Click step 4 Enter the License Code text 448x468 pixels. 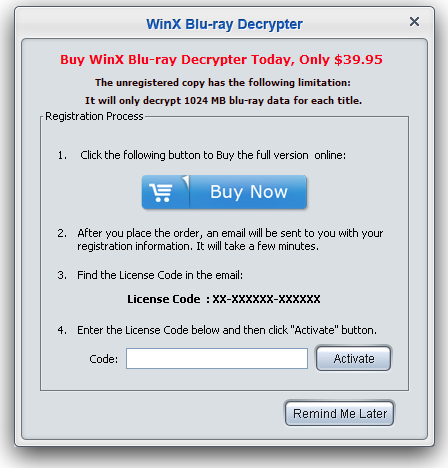point(227,330)
